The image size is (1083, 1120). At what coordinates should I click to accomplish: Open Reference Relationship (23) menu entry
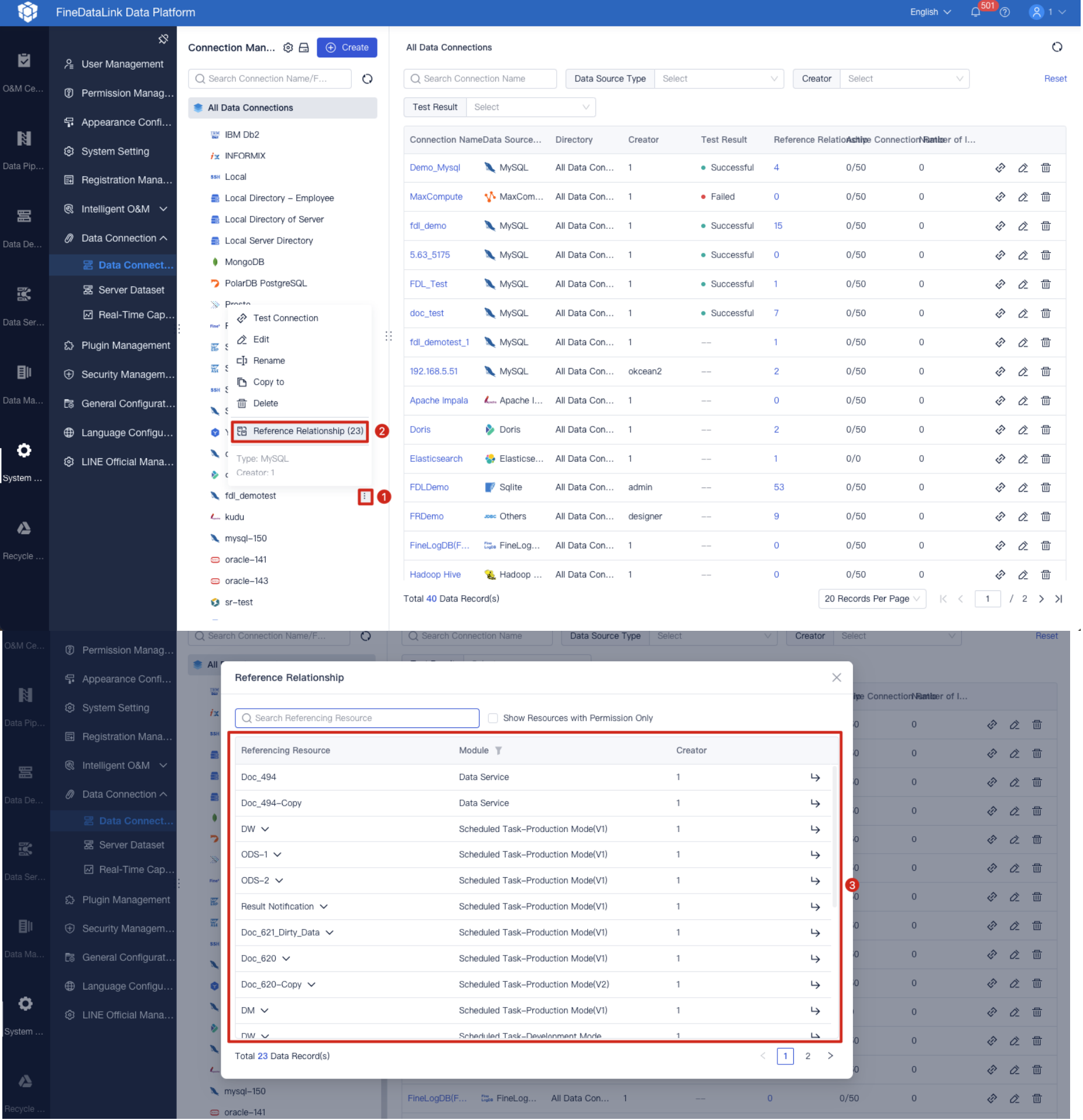(x=300, y=431)
